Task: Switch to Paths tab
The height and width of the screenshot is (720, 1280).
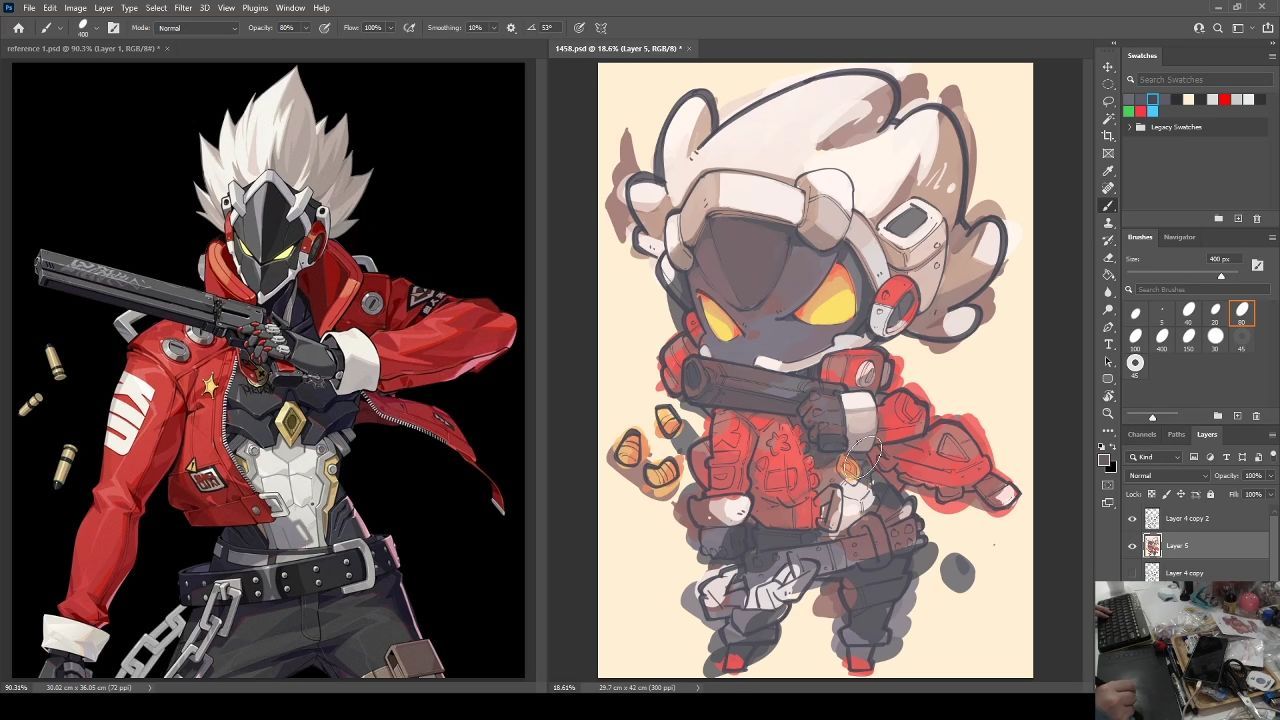Action: 1176,435
